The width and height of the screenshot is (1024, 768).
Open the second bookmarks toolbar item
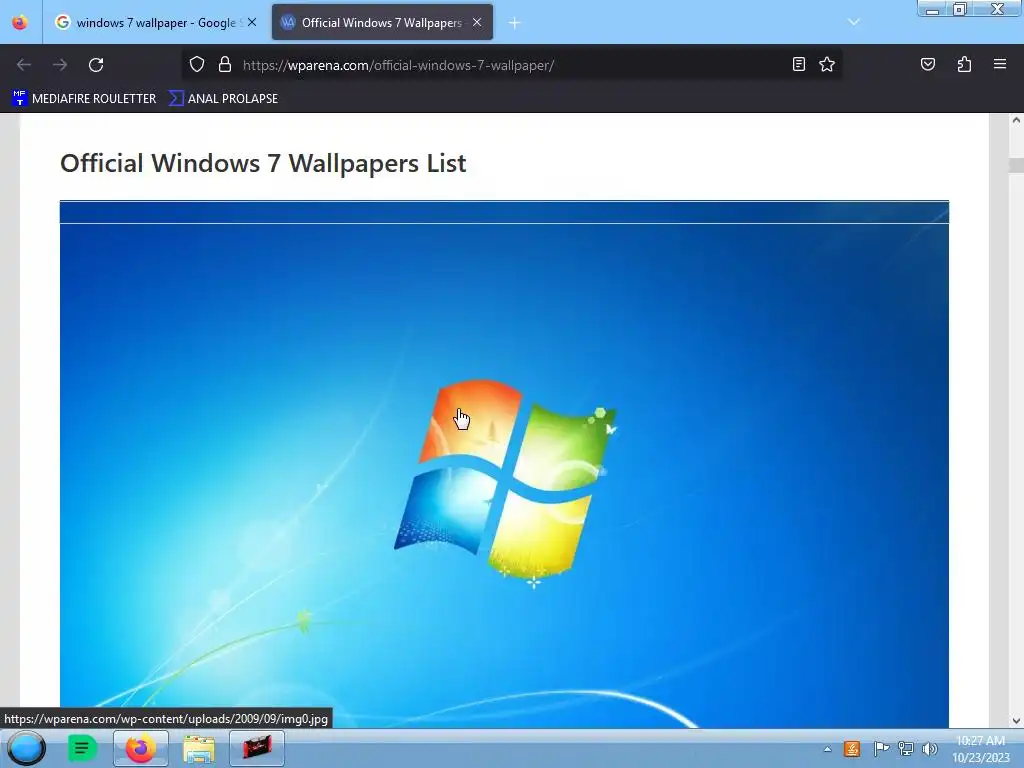coord(224,99)
